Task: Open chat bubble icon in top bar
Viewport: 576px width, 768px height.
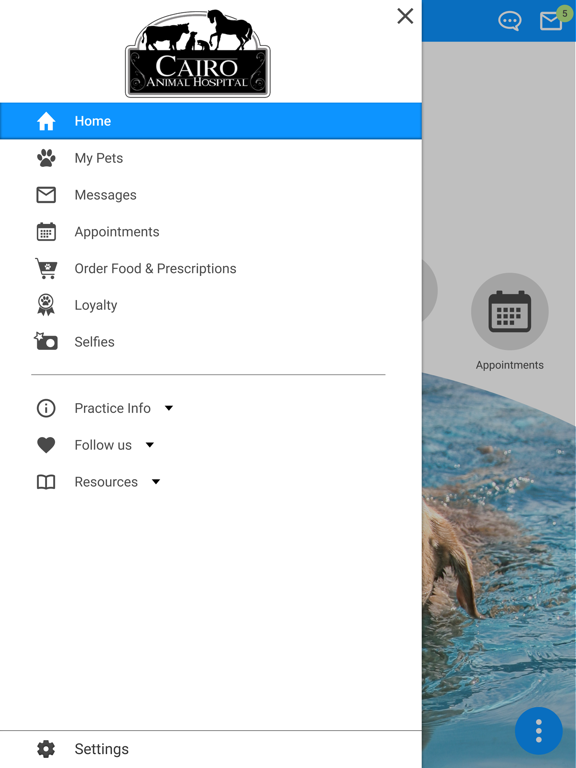Action: point(510,21)
